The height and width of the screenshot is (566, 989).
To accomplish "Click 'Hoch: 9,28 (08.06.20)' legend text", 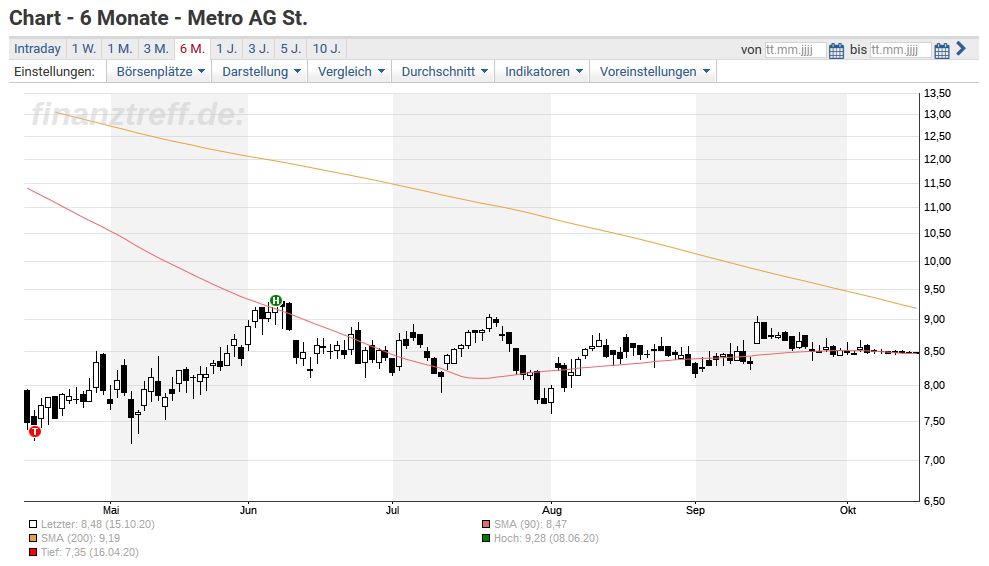I will pos(546,538).
